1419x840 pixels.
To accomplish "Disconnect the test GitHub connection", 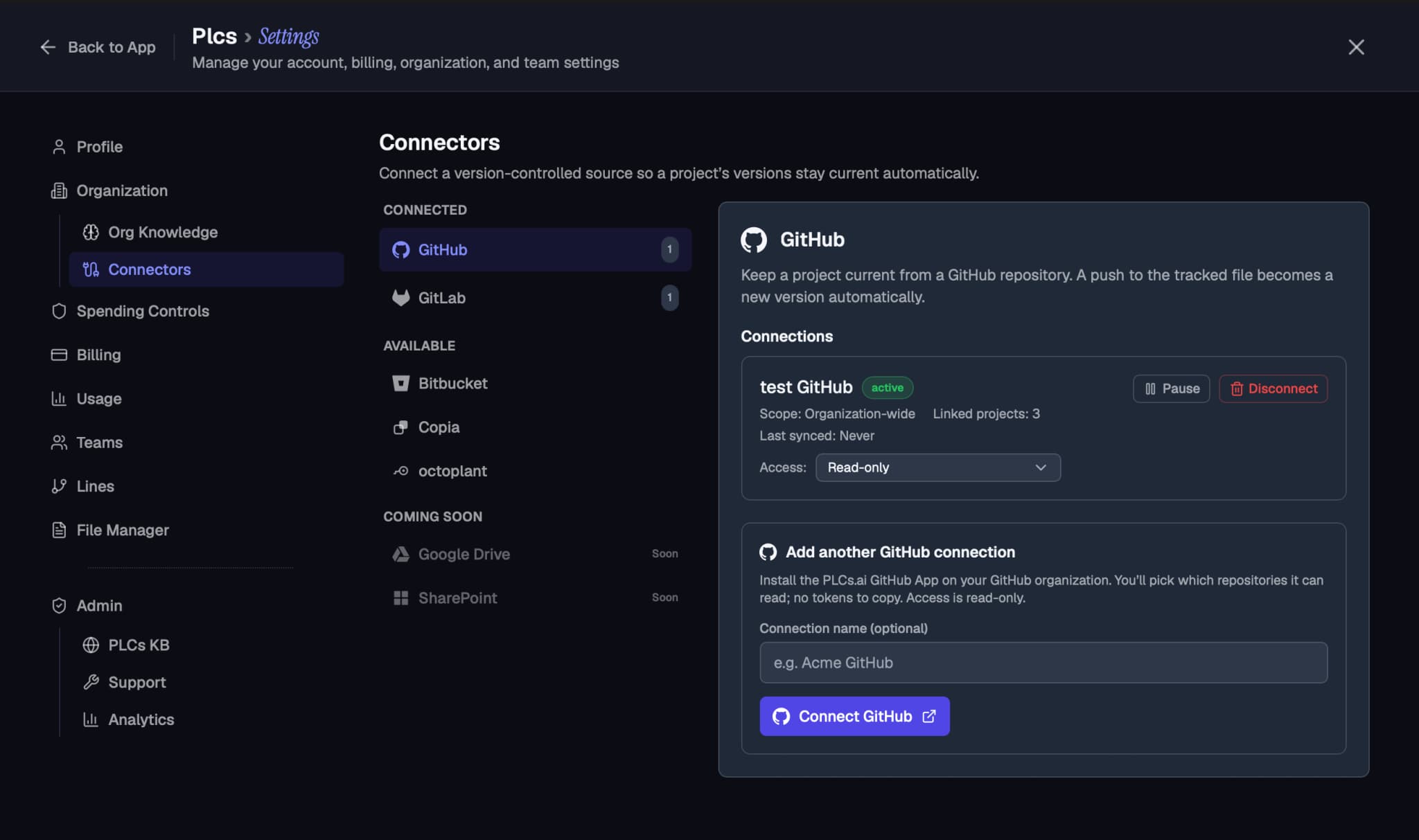I will tap(1273, 388).
